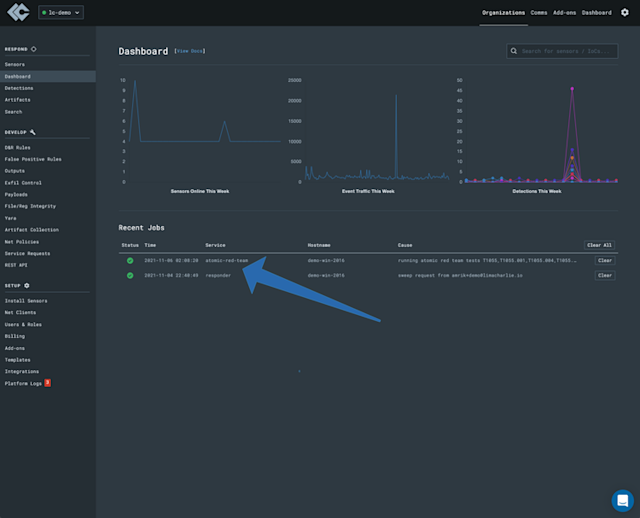640x518 pixels.
Task: Expand the lc-demo organization dropdown
Action: point(61,13)
